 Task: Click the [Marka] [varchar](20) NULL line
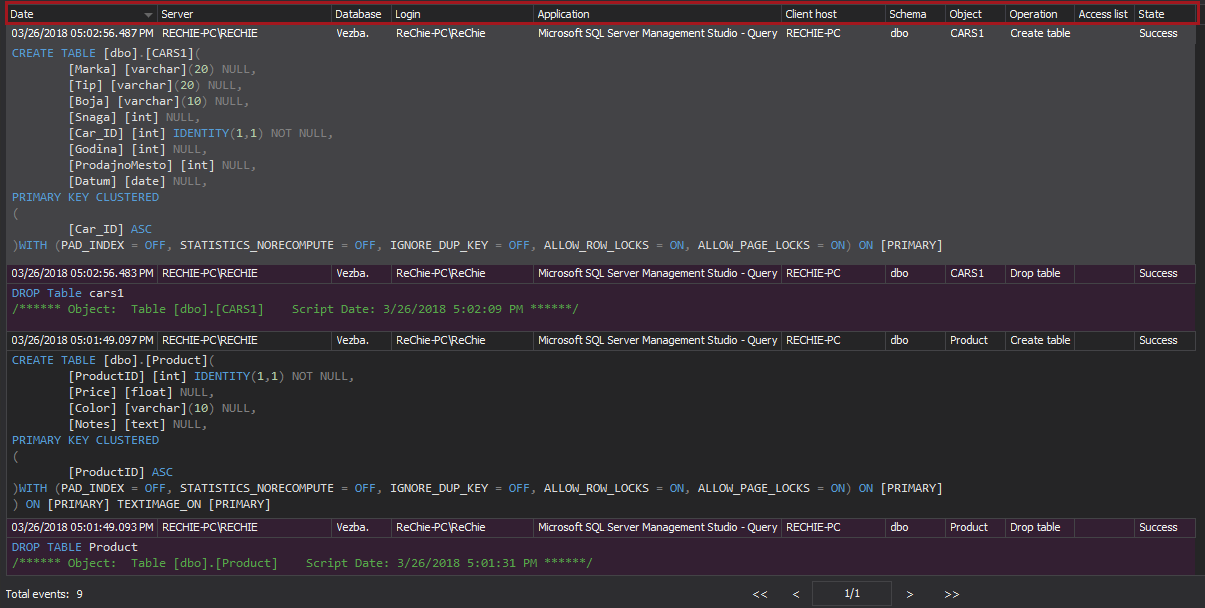click(x=162, y=69)
